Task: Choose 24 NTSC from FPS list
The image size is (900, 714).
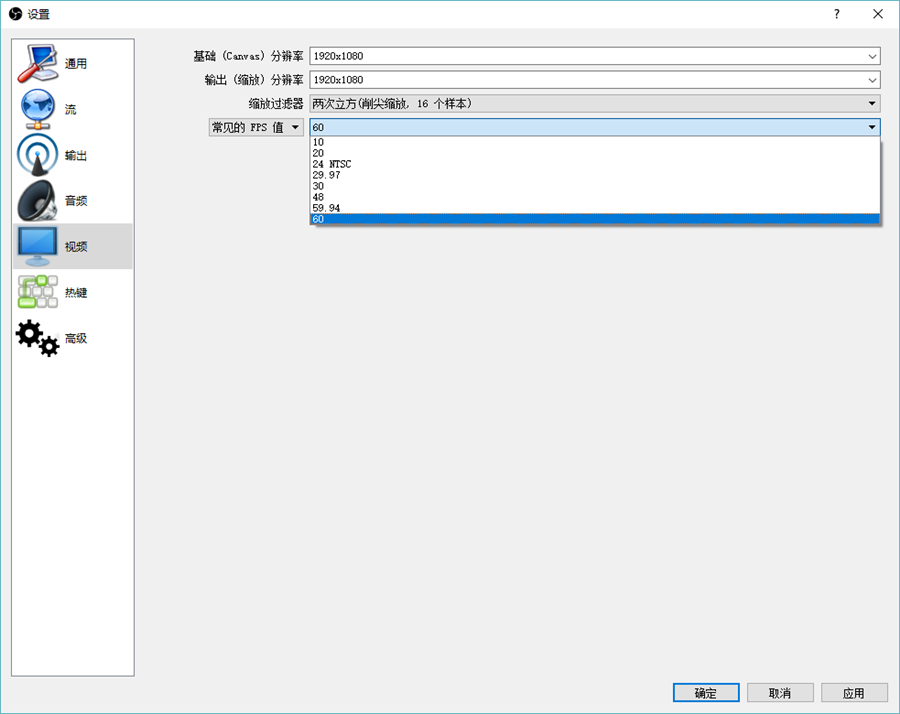Action: pos(332,164)
